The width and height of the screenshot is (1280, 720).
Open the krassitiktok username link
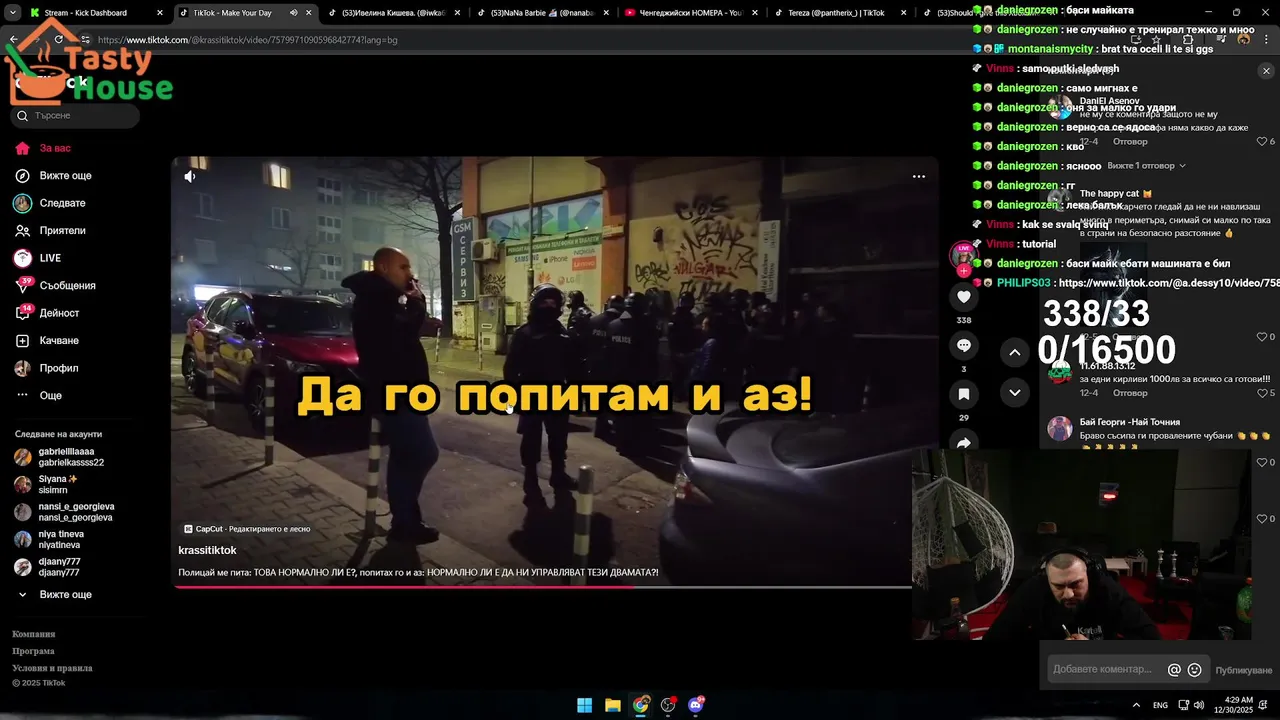[x=207, y=551]
